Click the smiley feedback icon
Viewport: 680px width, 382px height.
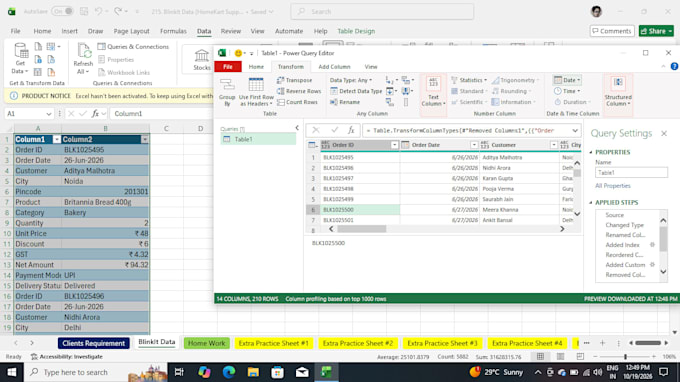[238, 53]
